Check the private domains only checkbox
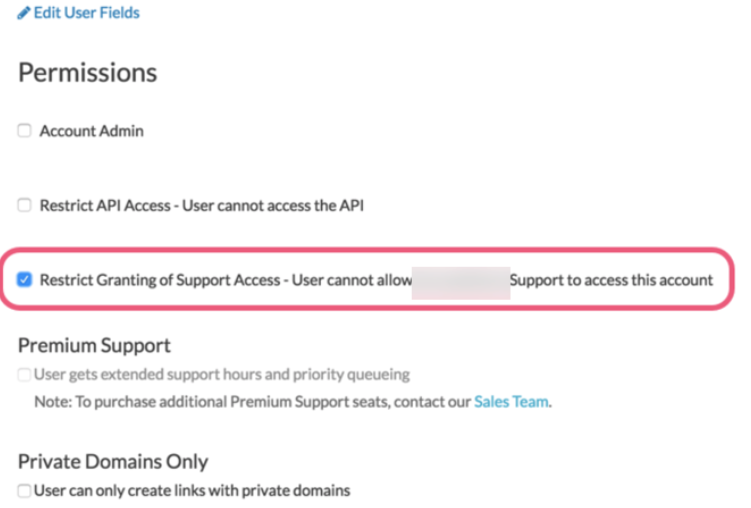The image size is (751, 508). coord(24,490)
